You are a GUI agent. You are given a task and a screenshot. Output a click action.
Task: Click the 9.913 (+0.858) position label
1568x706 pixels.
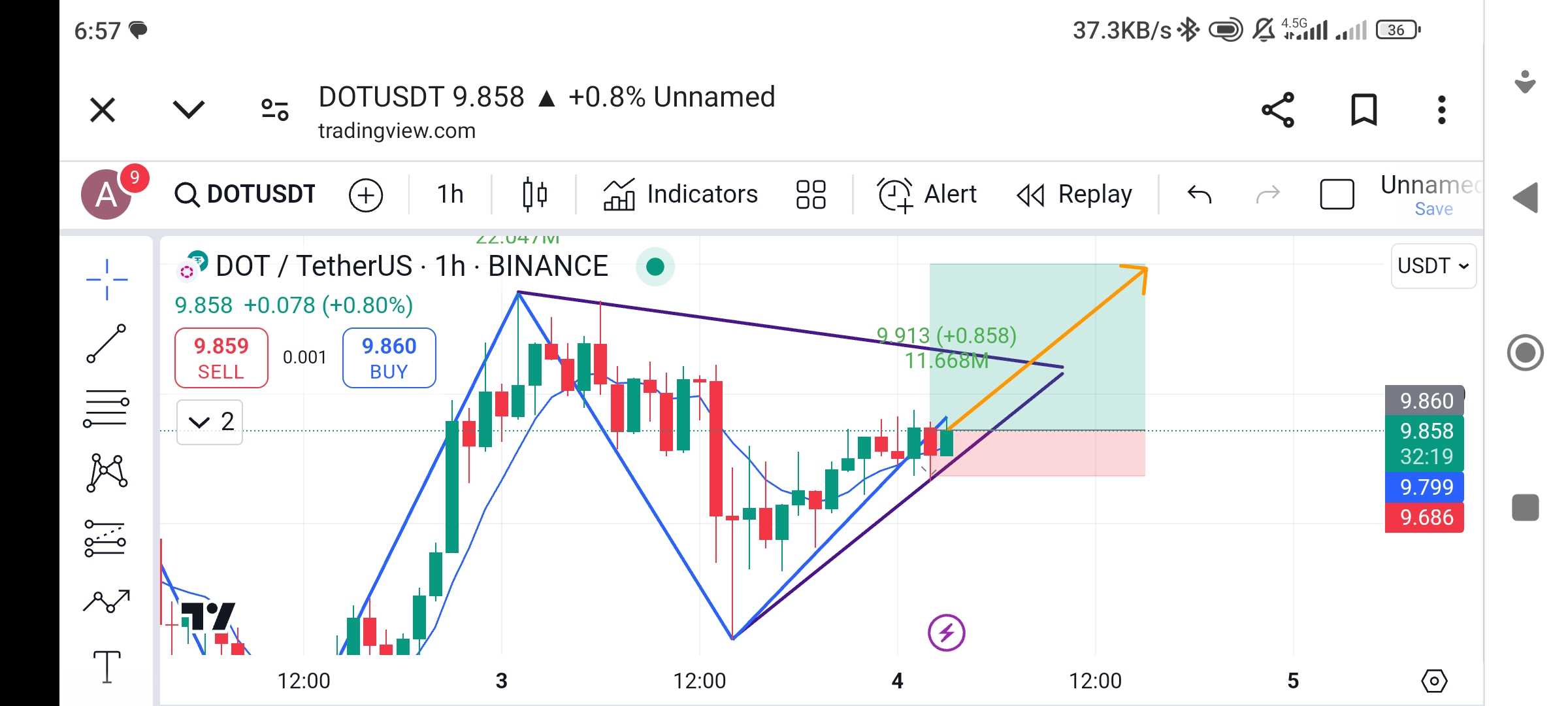[x=947, y=335]
